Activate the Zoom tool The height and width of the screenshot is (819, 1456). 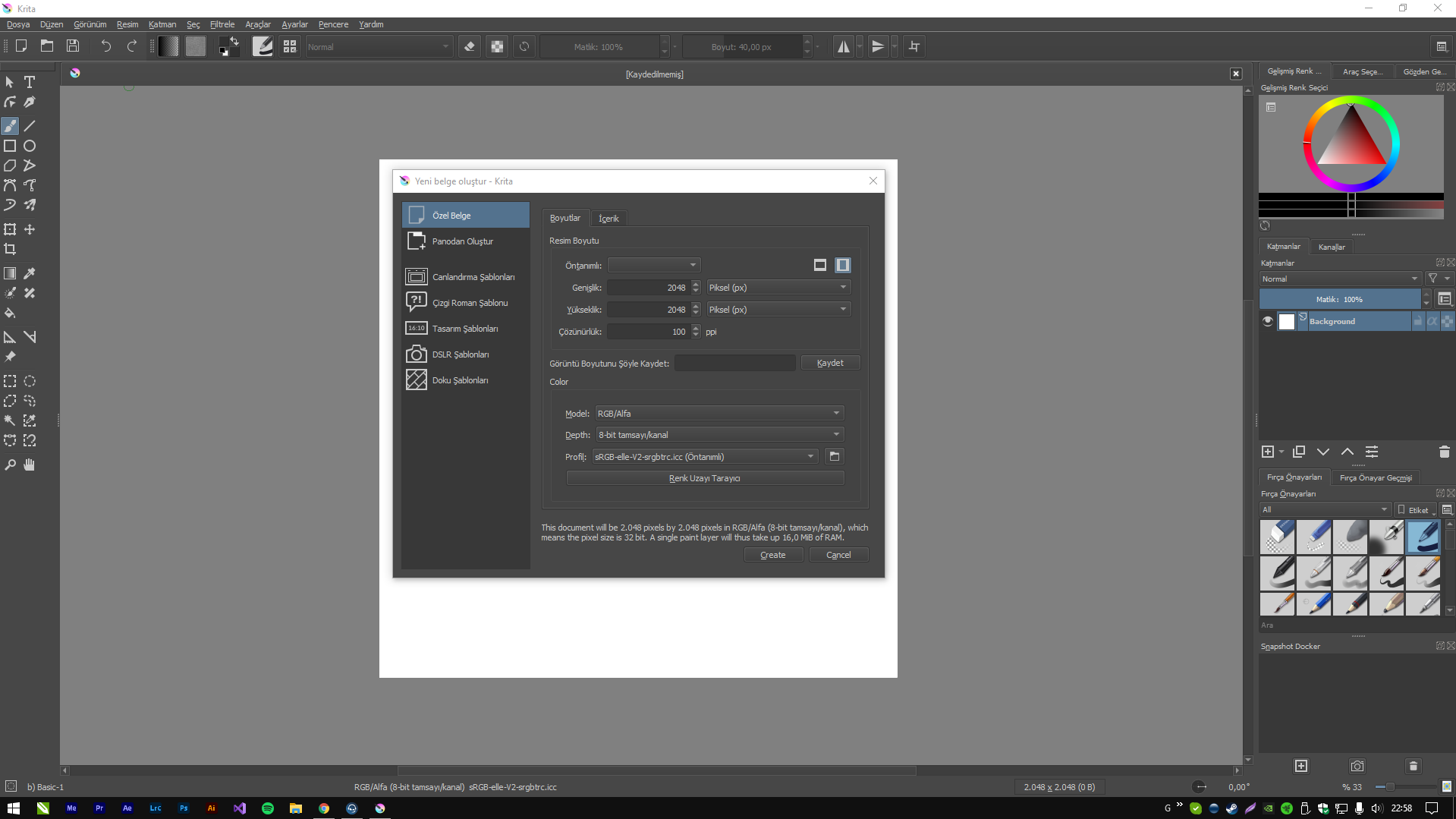tap(10, 465)
